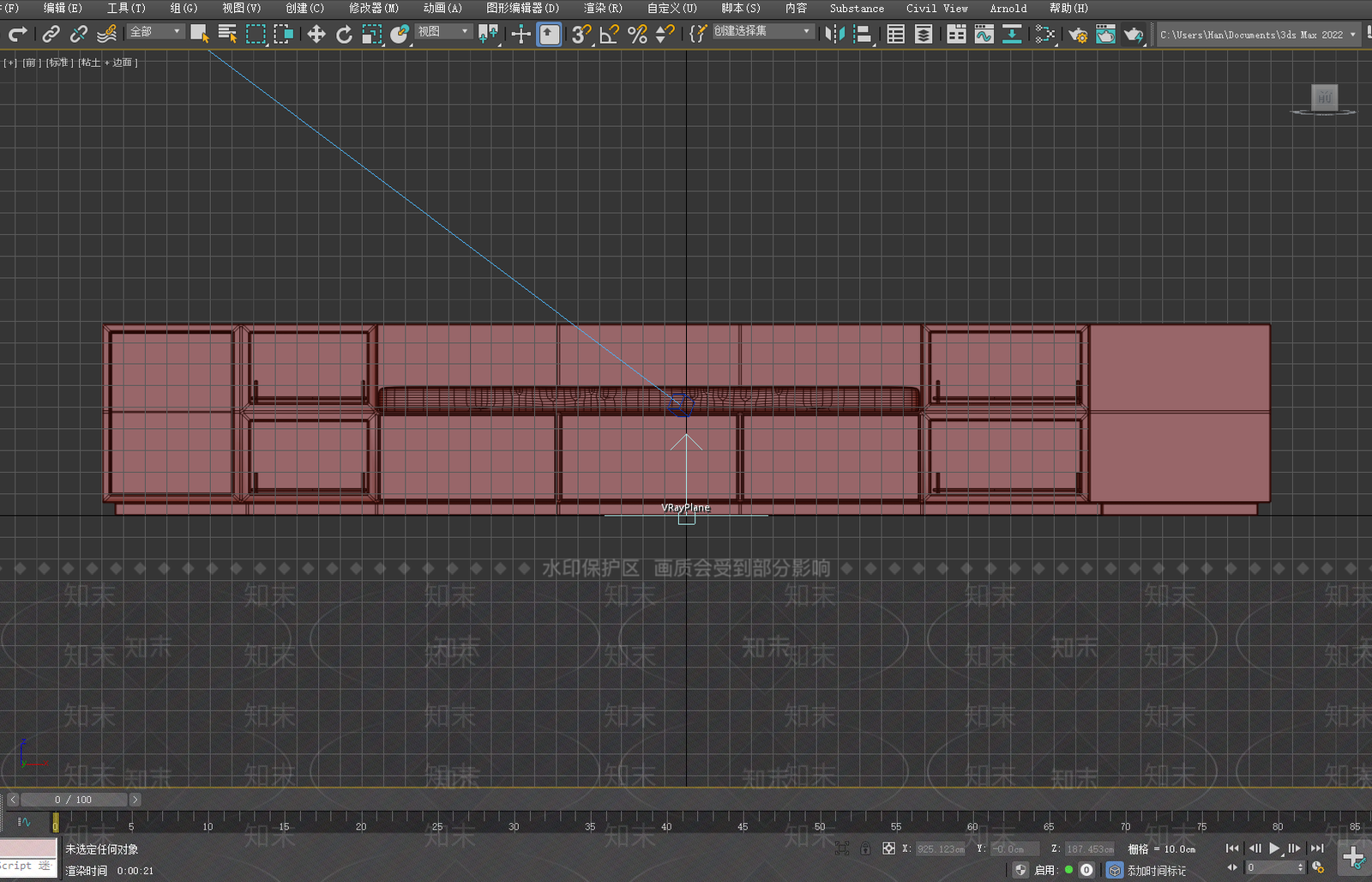This screenshot has width=1372, height=882.
Task: Toggle the Selection Lock padlock icon
Action: coord(865,849)
